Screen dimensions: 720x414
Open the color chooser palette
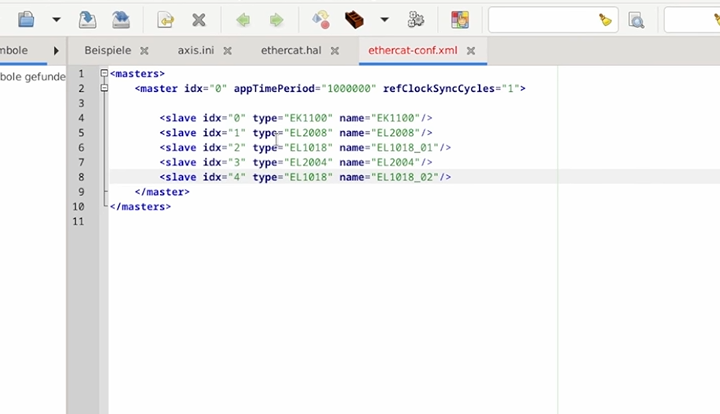460,19
